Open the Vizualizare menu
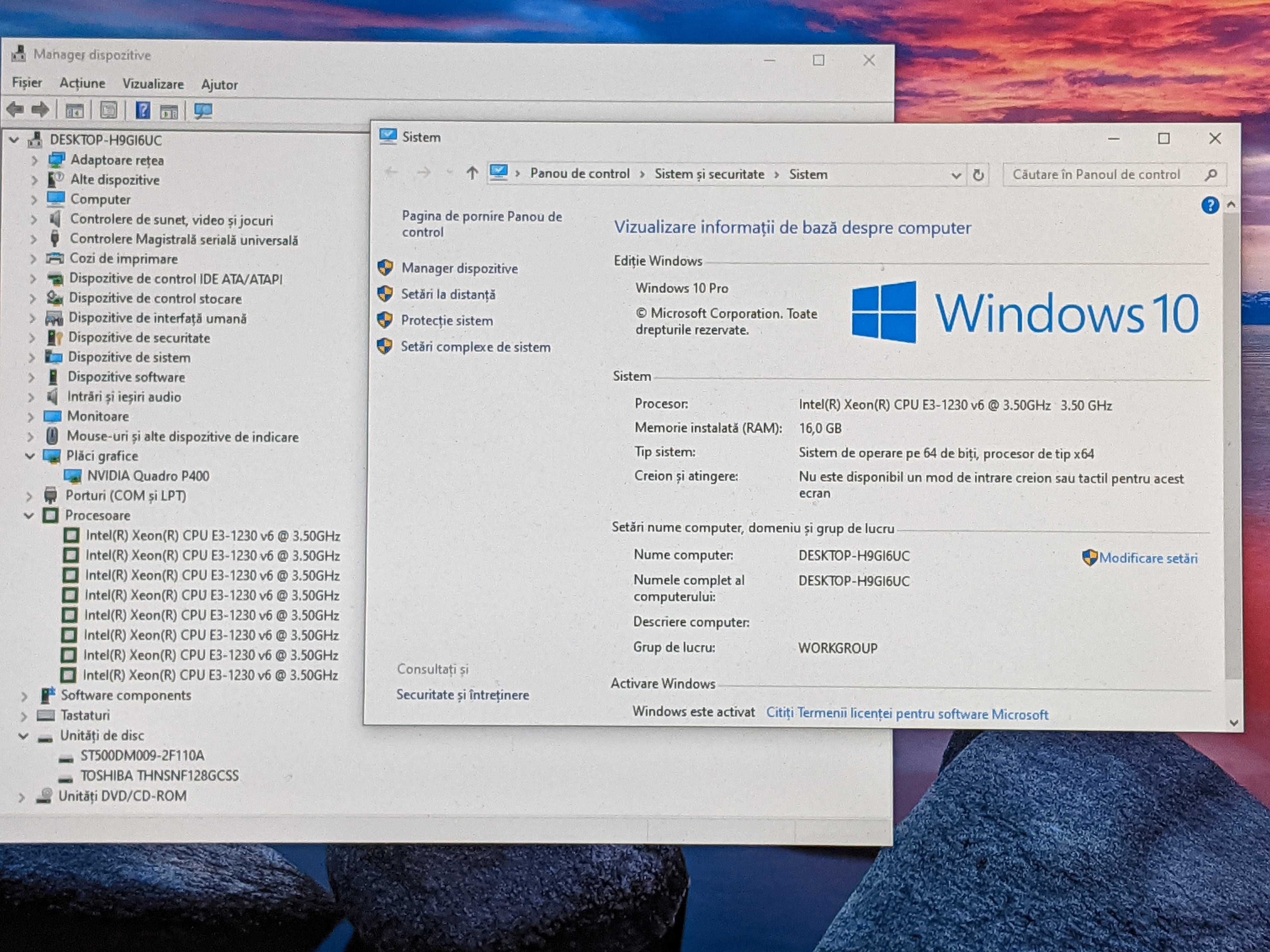 coord(153,84)
